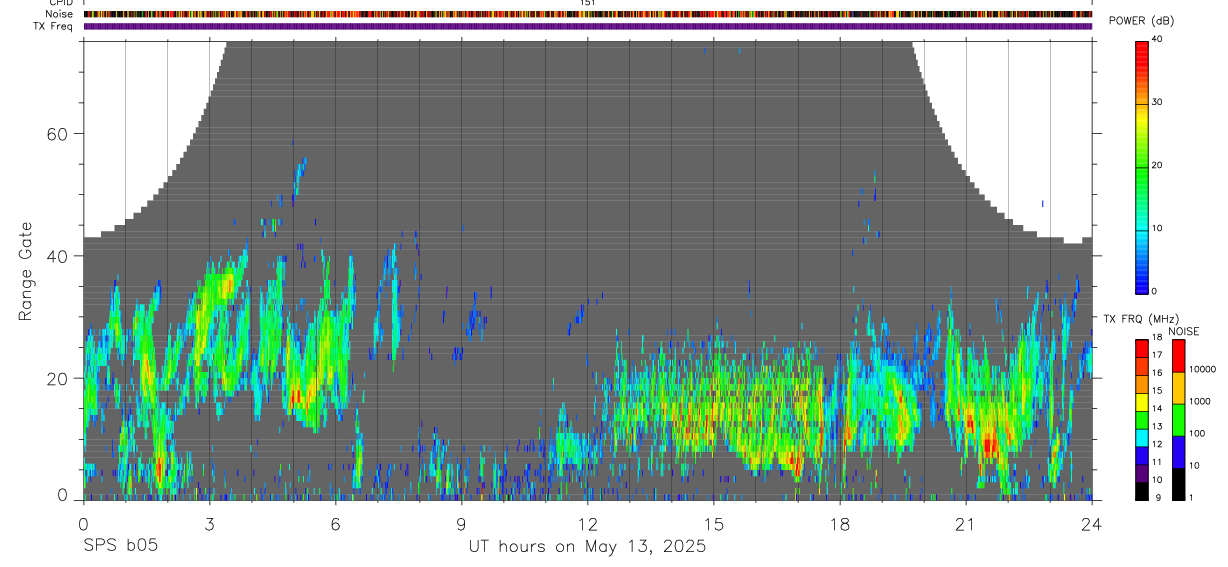Viewport: 1228px width, 567px height.
Task: Select the orange 1000 block in NOISE legend
Action: point(1178,388)
